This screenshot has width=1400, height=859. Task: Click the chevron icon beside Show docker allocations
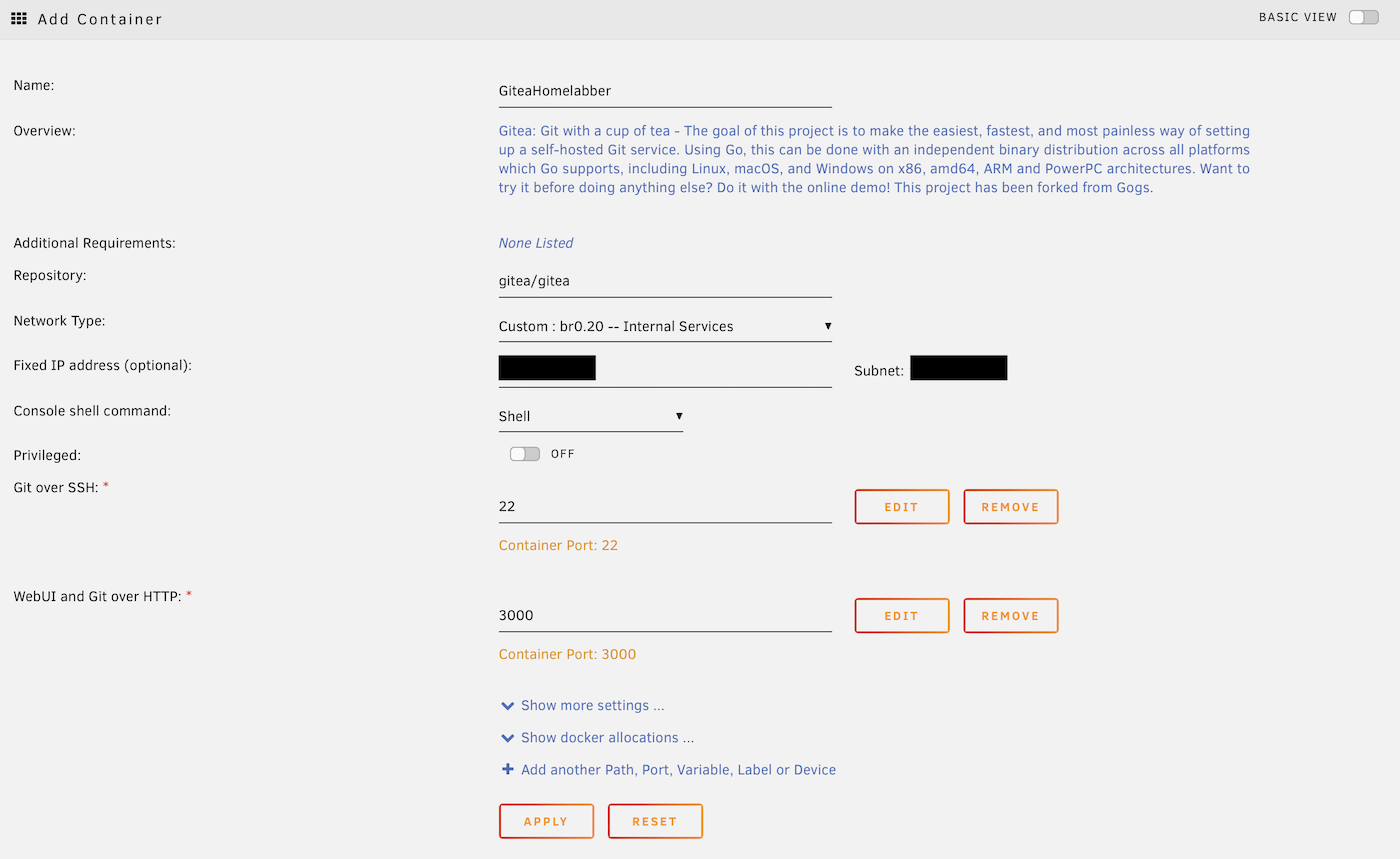click(508, 738)
